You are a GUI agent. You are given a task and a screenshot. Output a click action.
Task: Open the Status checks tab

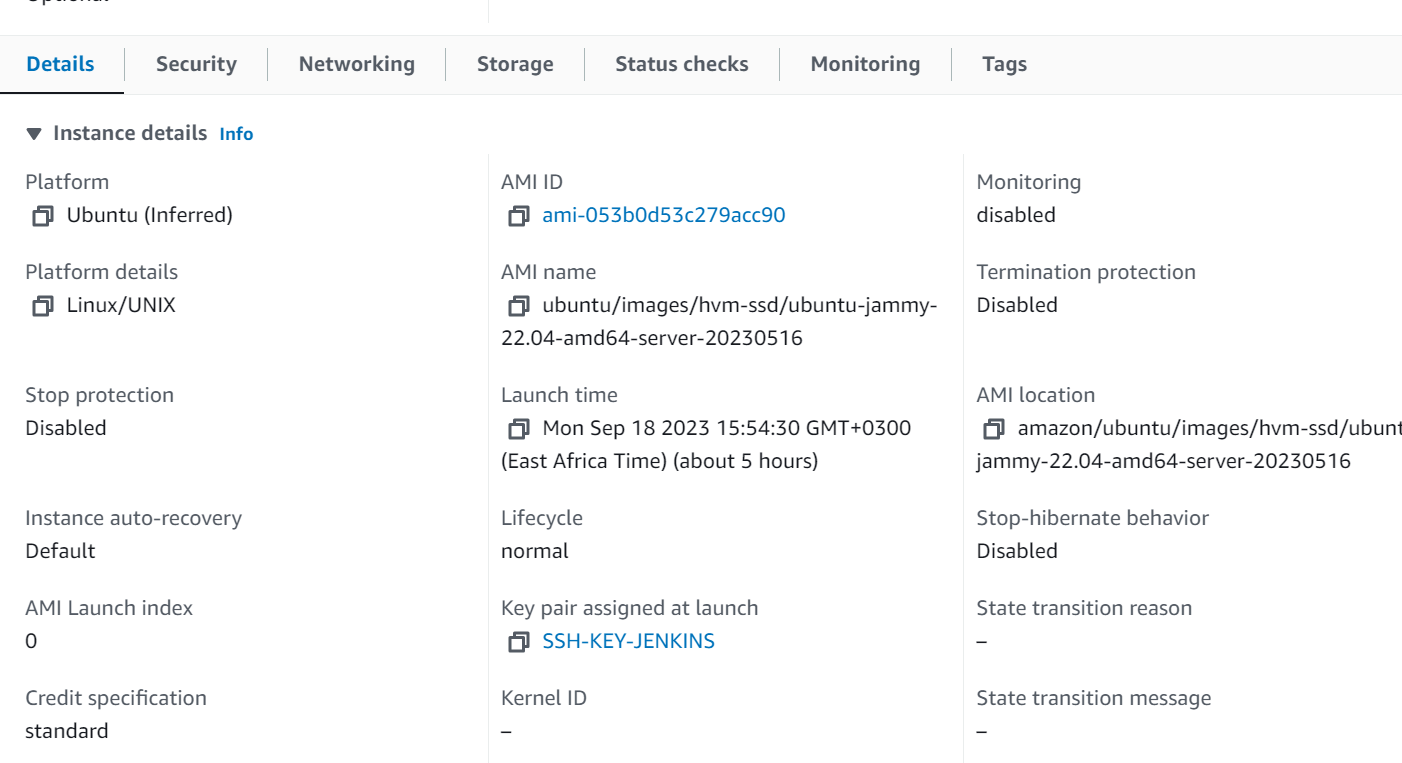point(682,64)
